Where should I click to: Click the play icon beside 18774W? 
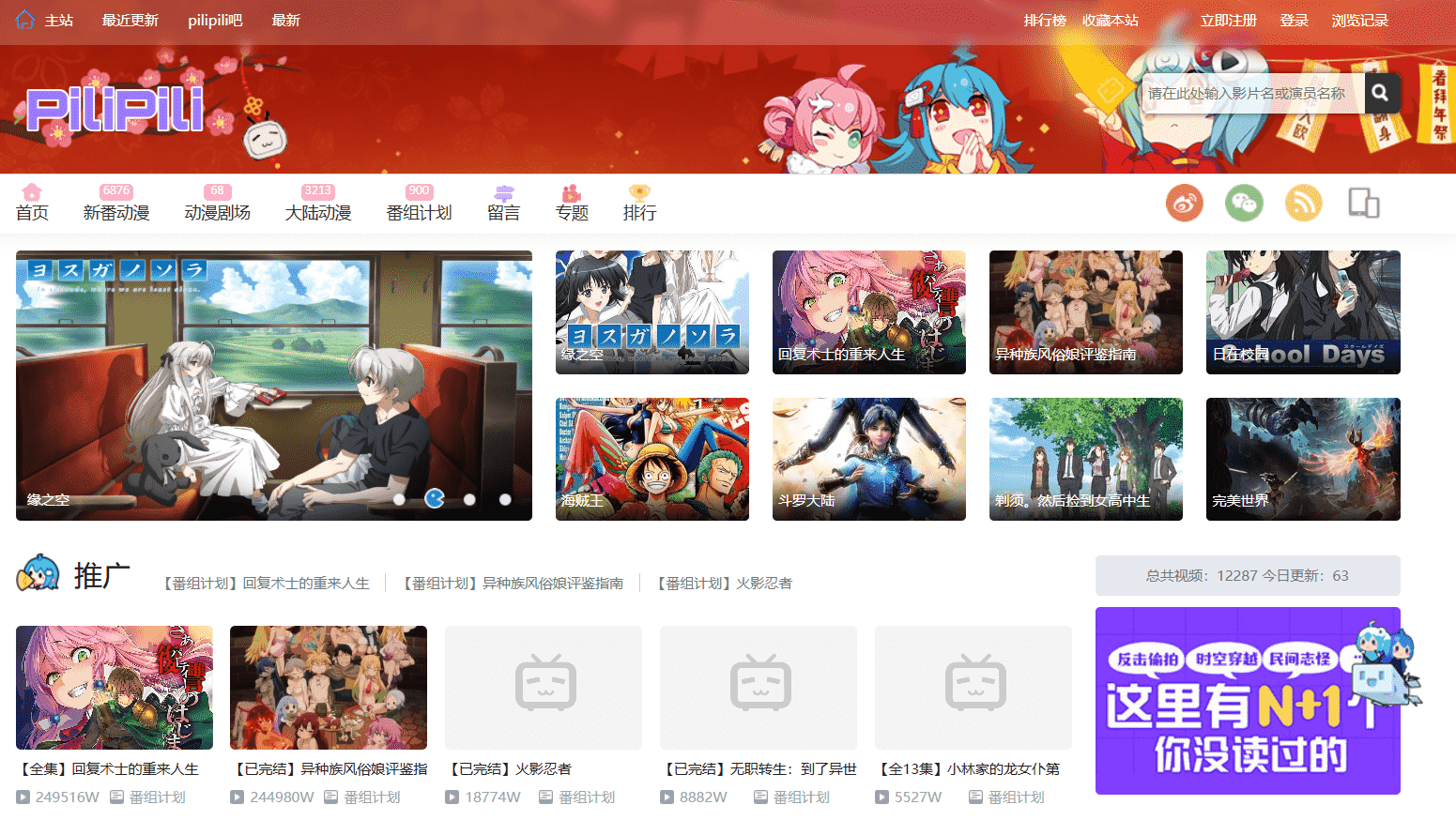[x=452, y=797]
